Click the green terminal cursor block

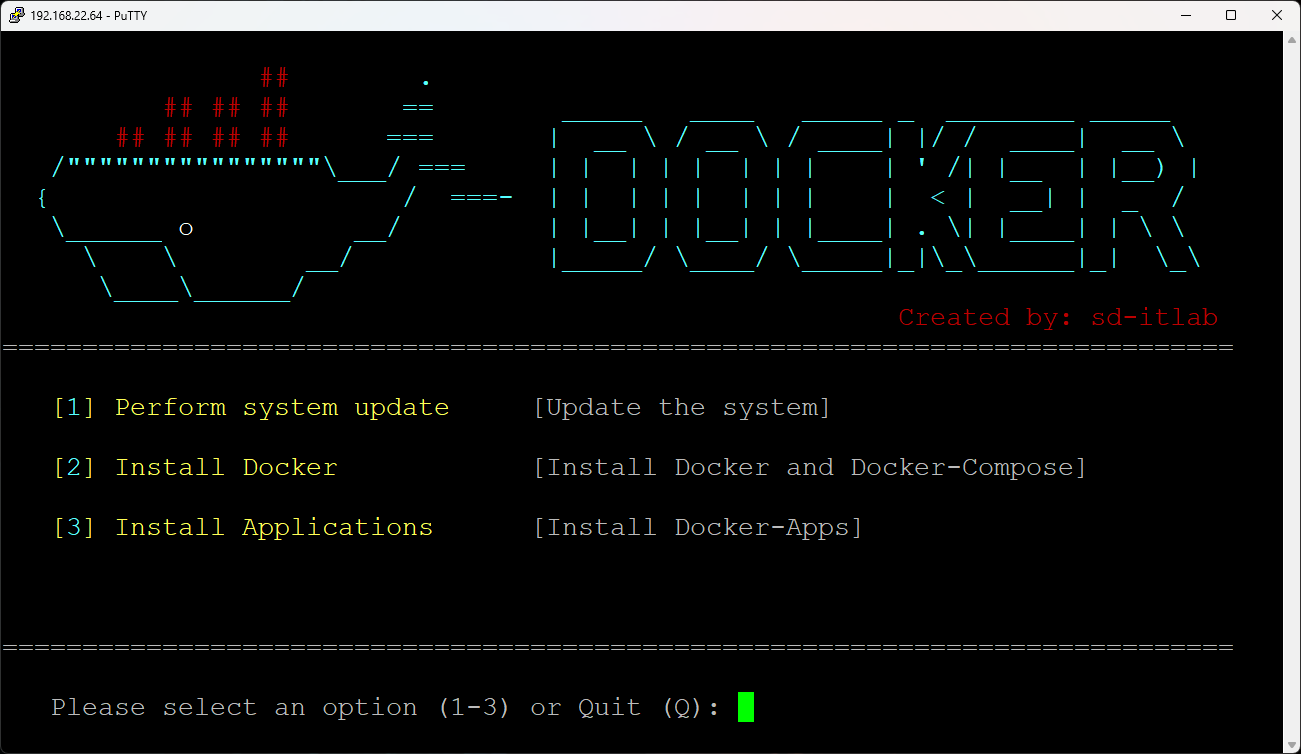[746, 707]
